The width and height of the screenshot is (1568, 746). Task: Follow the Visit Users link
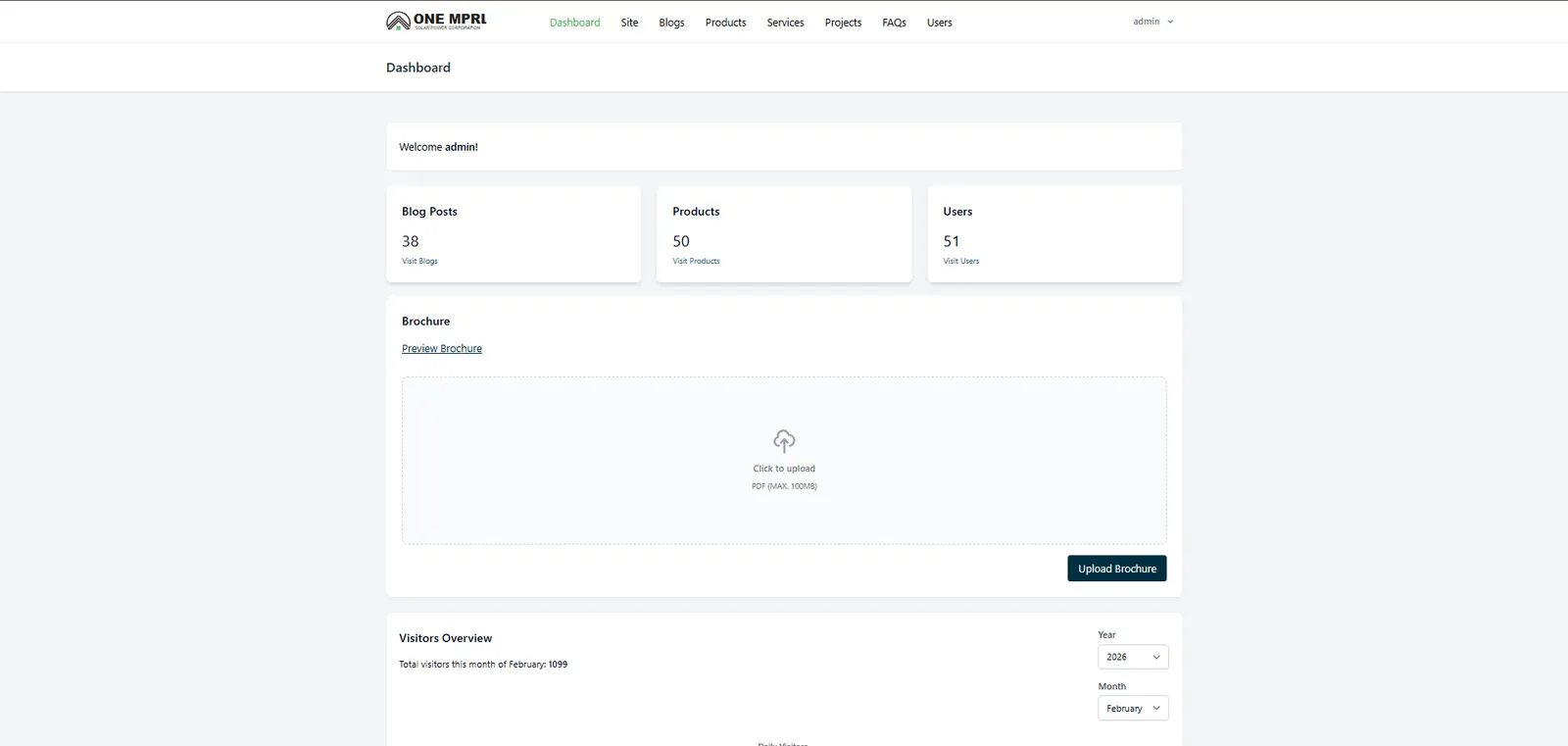click(960, 261)
